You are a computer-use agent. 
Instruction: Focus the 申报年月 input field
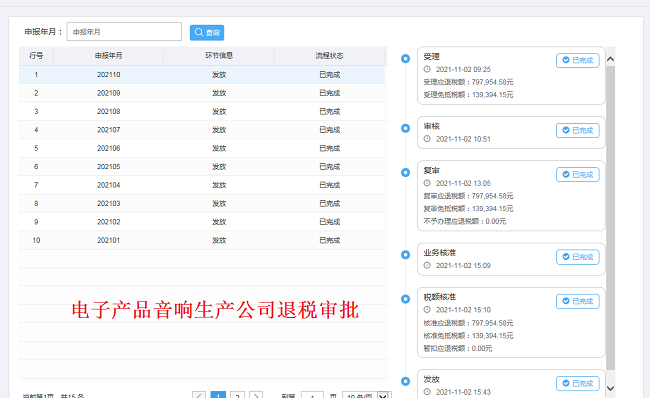[x=124, y=32]
